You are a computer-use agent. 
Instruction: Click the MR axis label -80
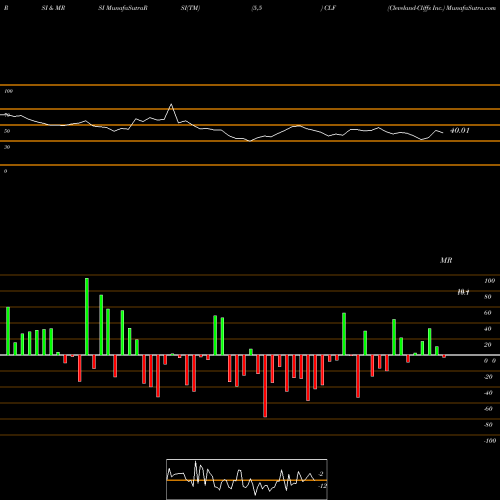tap(488, 425)
